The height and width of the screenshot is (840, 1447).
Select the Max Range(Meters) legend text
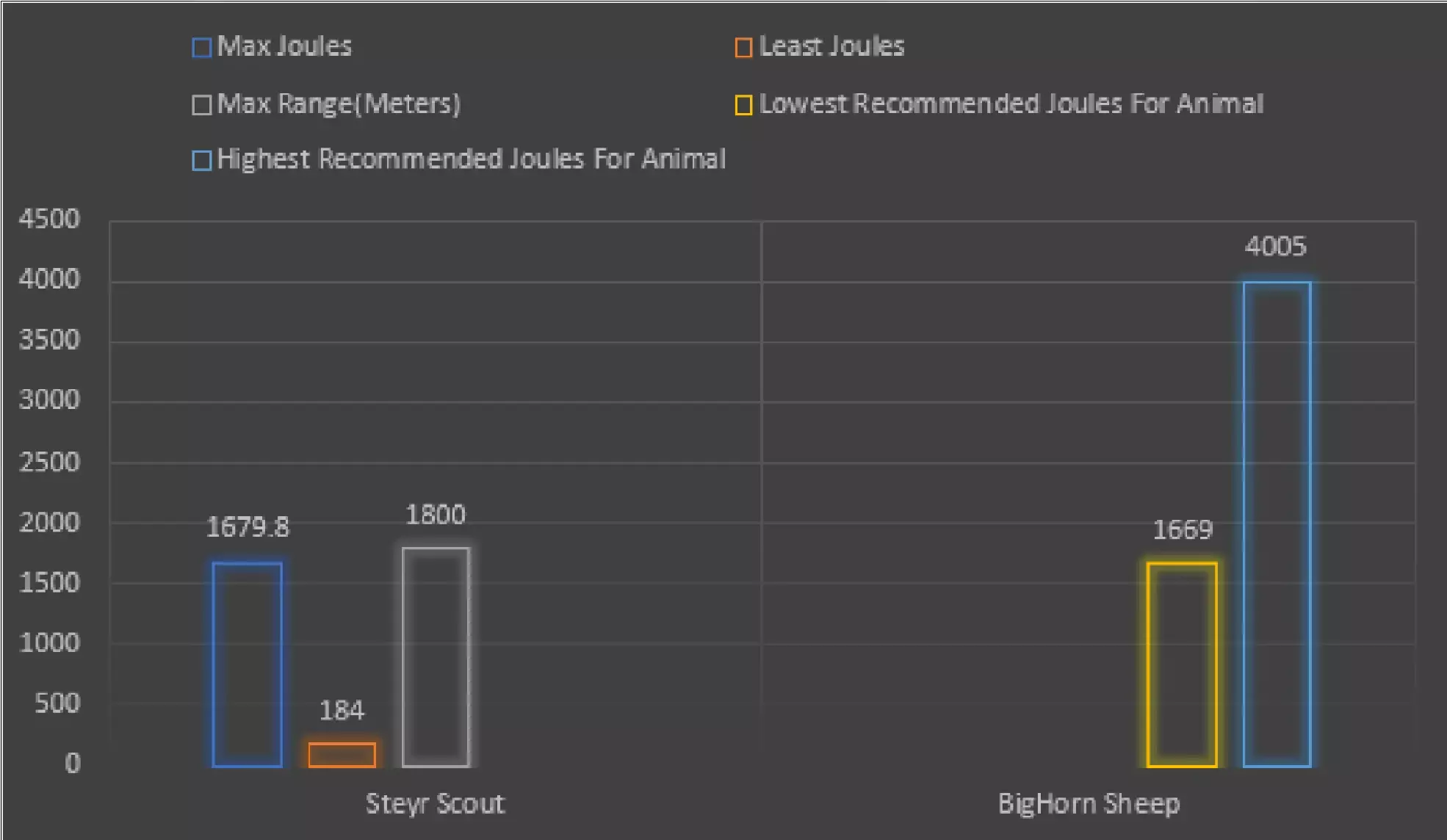click(339, 104)
